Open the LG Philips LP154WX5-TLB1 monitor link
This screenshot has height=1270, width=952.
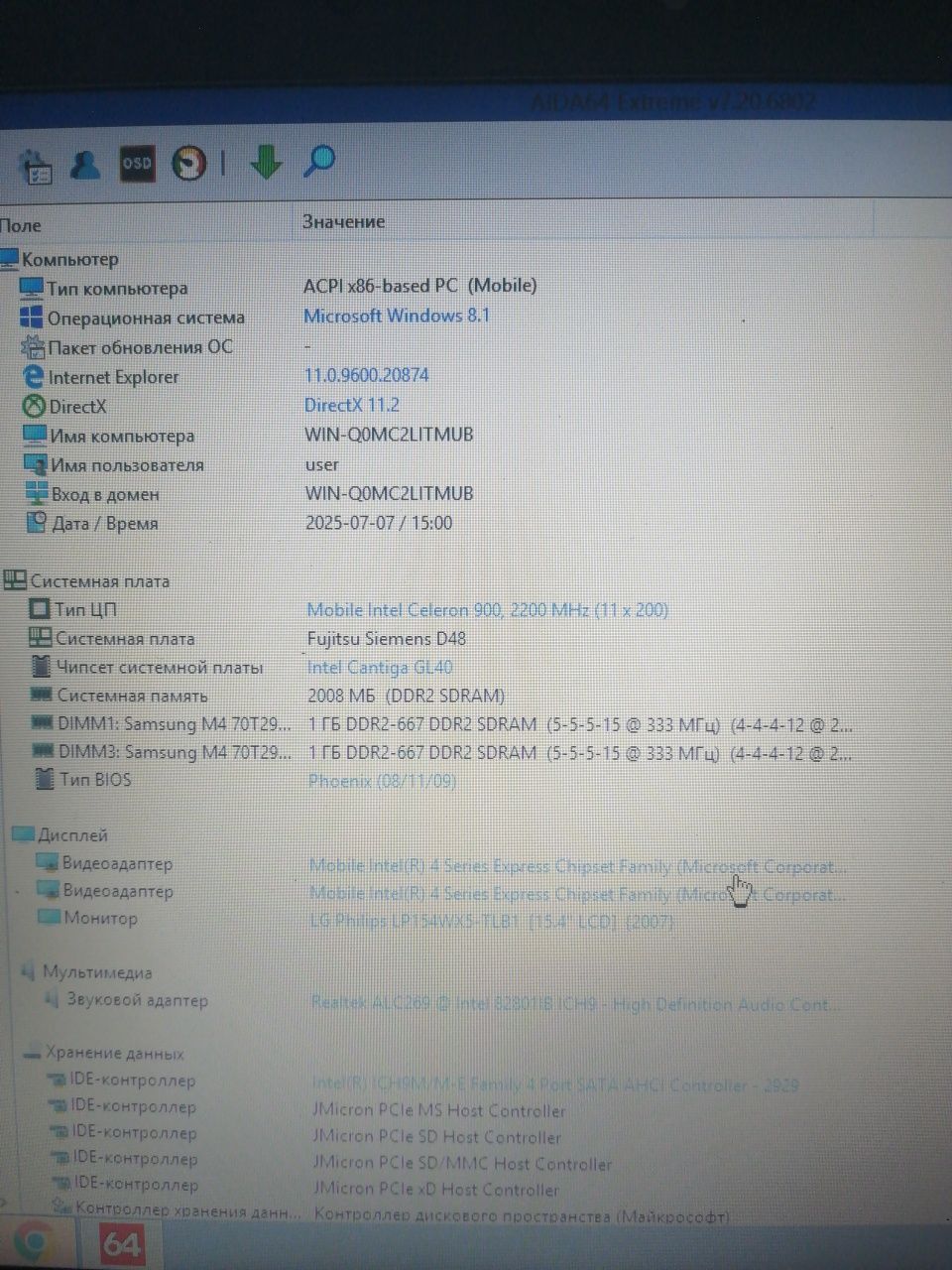pos(492,922)
